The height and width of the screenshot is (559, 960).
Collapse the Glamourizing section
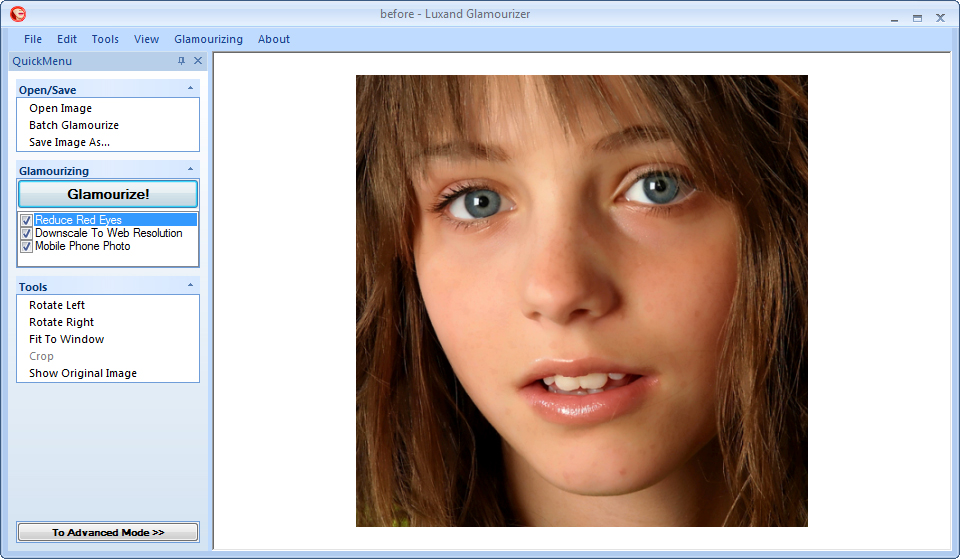coord(191,170)
